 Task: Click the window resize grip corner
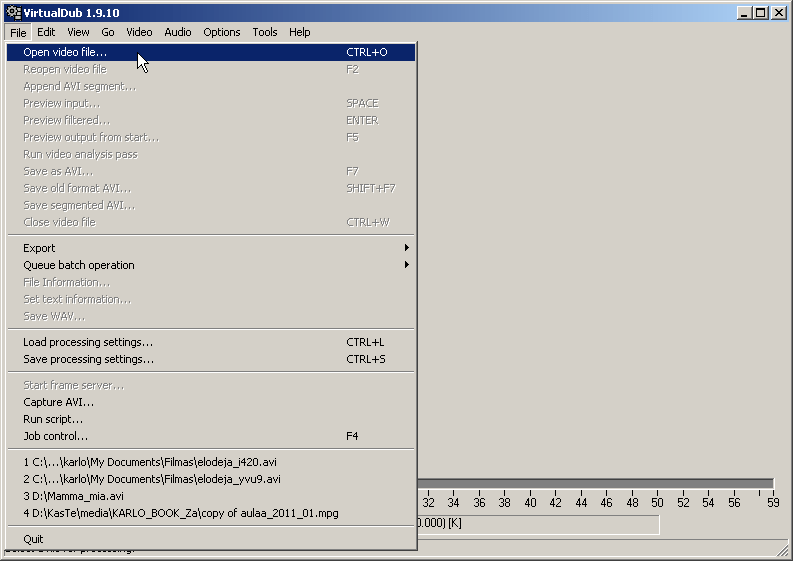click(x=782, y=550)
